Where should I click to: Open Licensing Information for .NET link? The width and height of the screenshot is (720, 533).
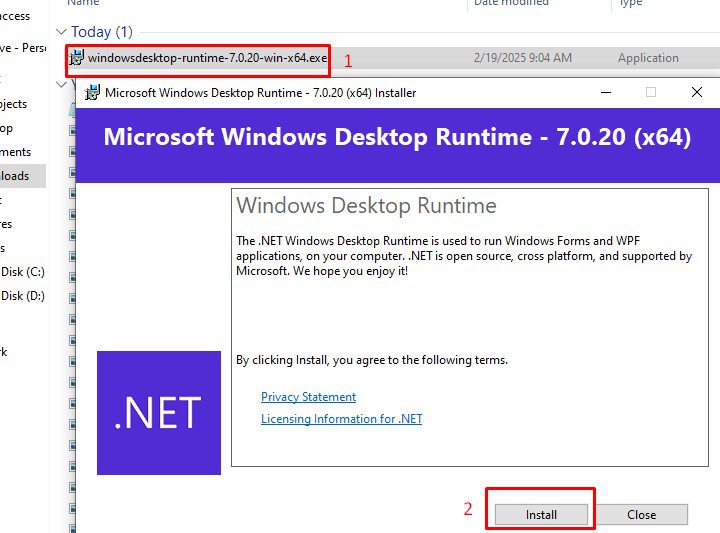[341, 419]
